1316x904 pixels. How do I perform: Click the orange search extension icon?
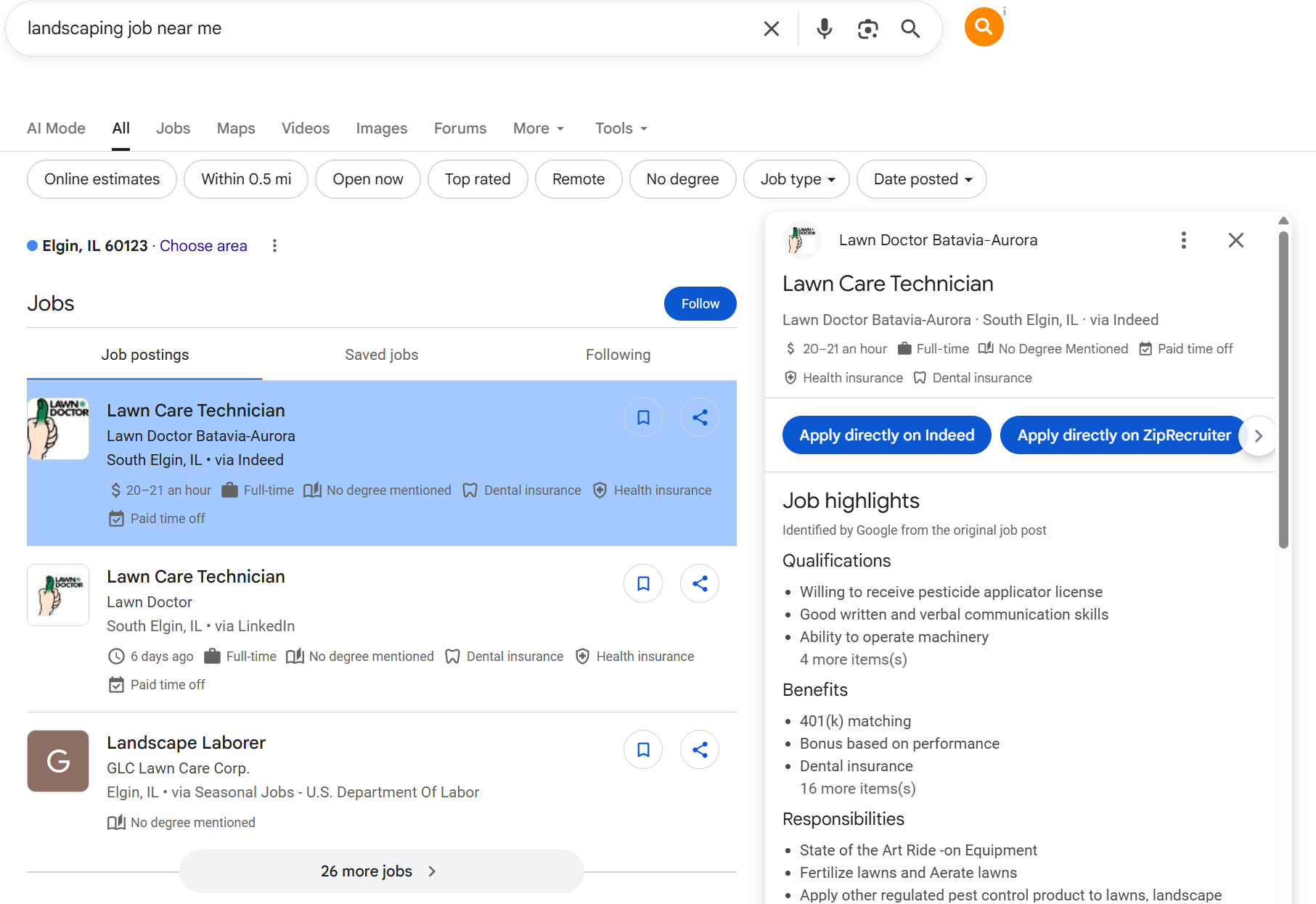tap(984, 27)
